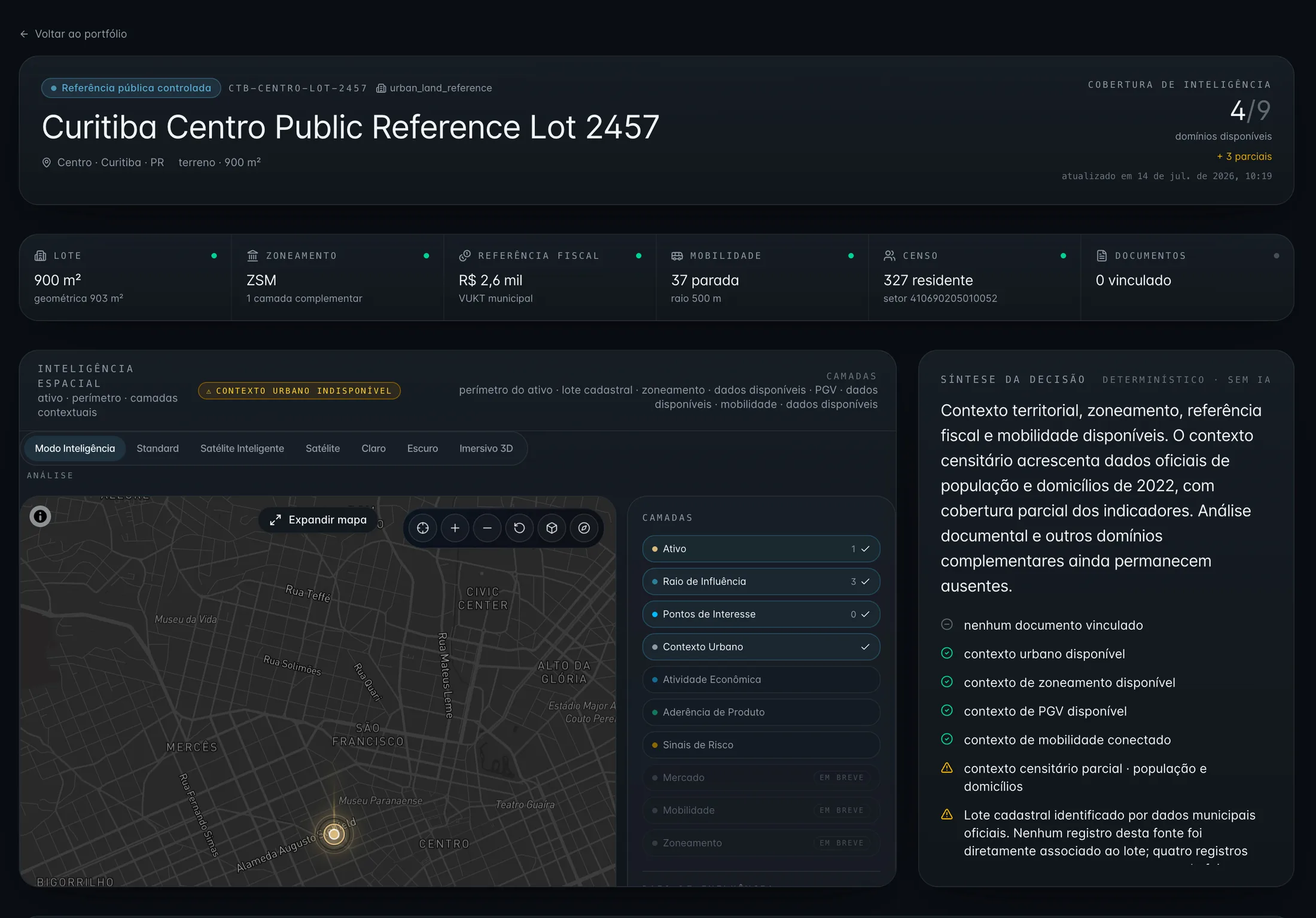Reset map rotation with the circular arrow icon
The image size is (1316, 918).
coord(519,528)
